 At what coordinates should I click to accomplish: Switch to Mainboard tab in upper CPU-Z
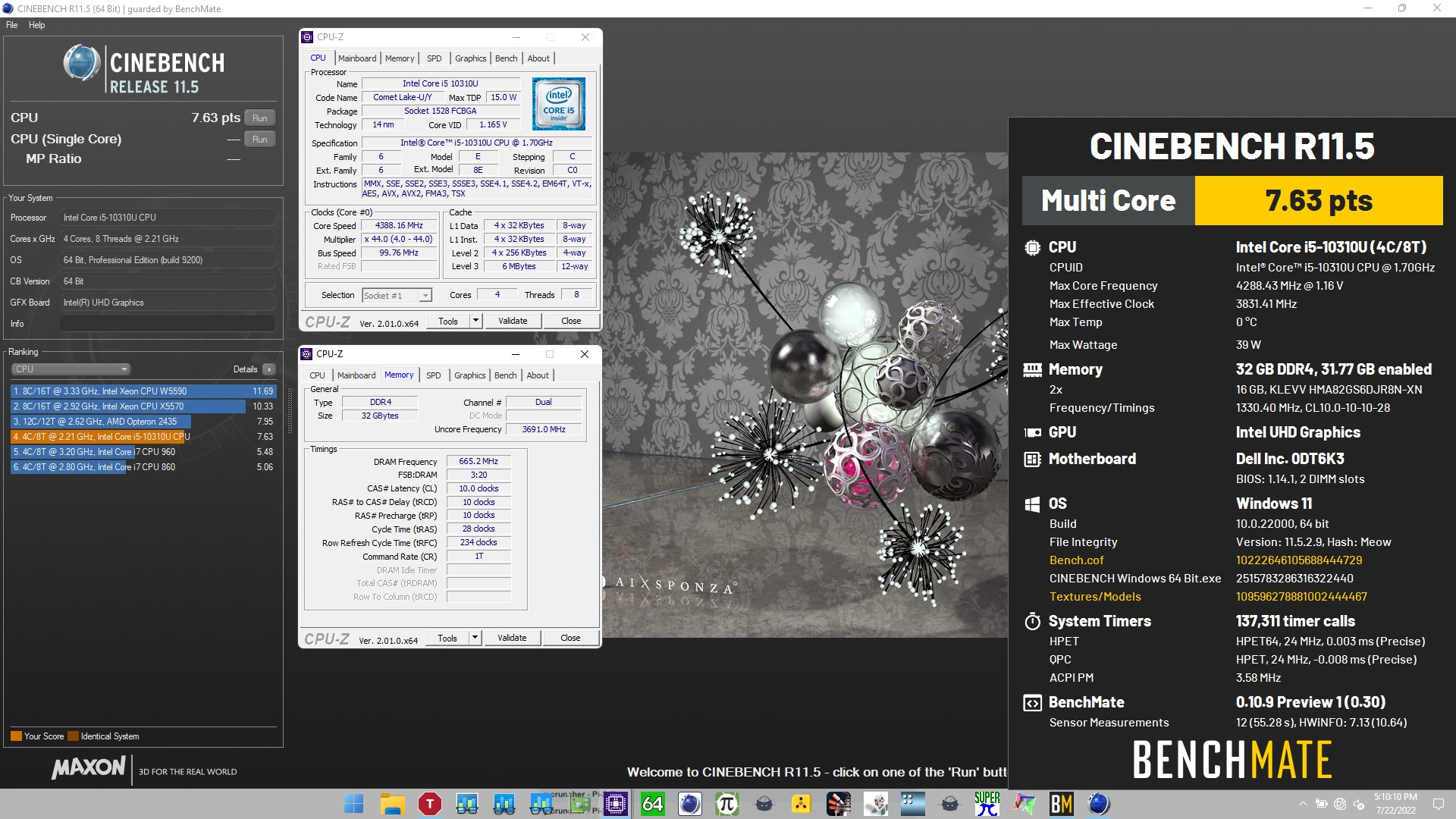[x=357, y=58]
